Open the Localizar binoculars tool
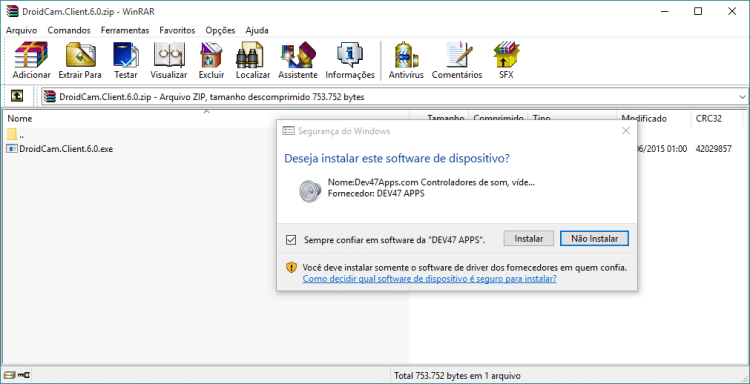 (250, 55)
